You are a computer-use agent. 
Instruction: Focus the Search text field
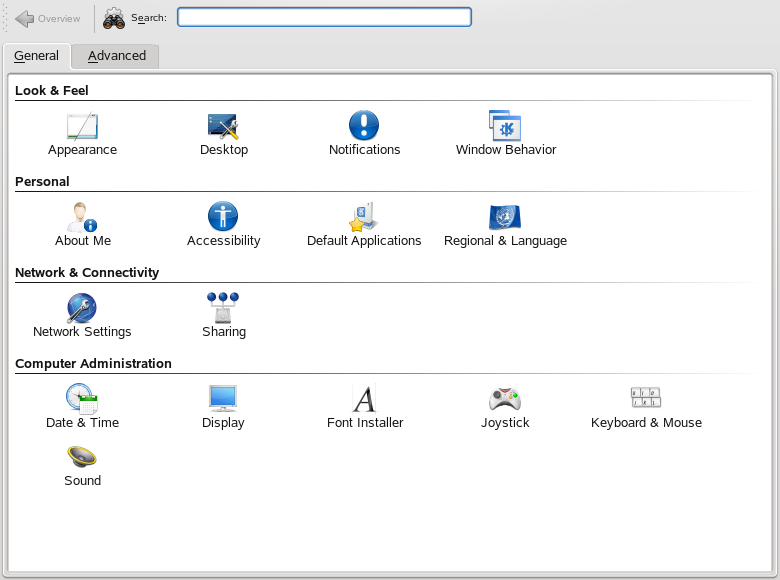323,17
